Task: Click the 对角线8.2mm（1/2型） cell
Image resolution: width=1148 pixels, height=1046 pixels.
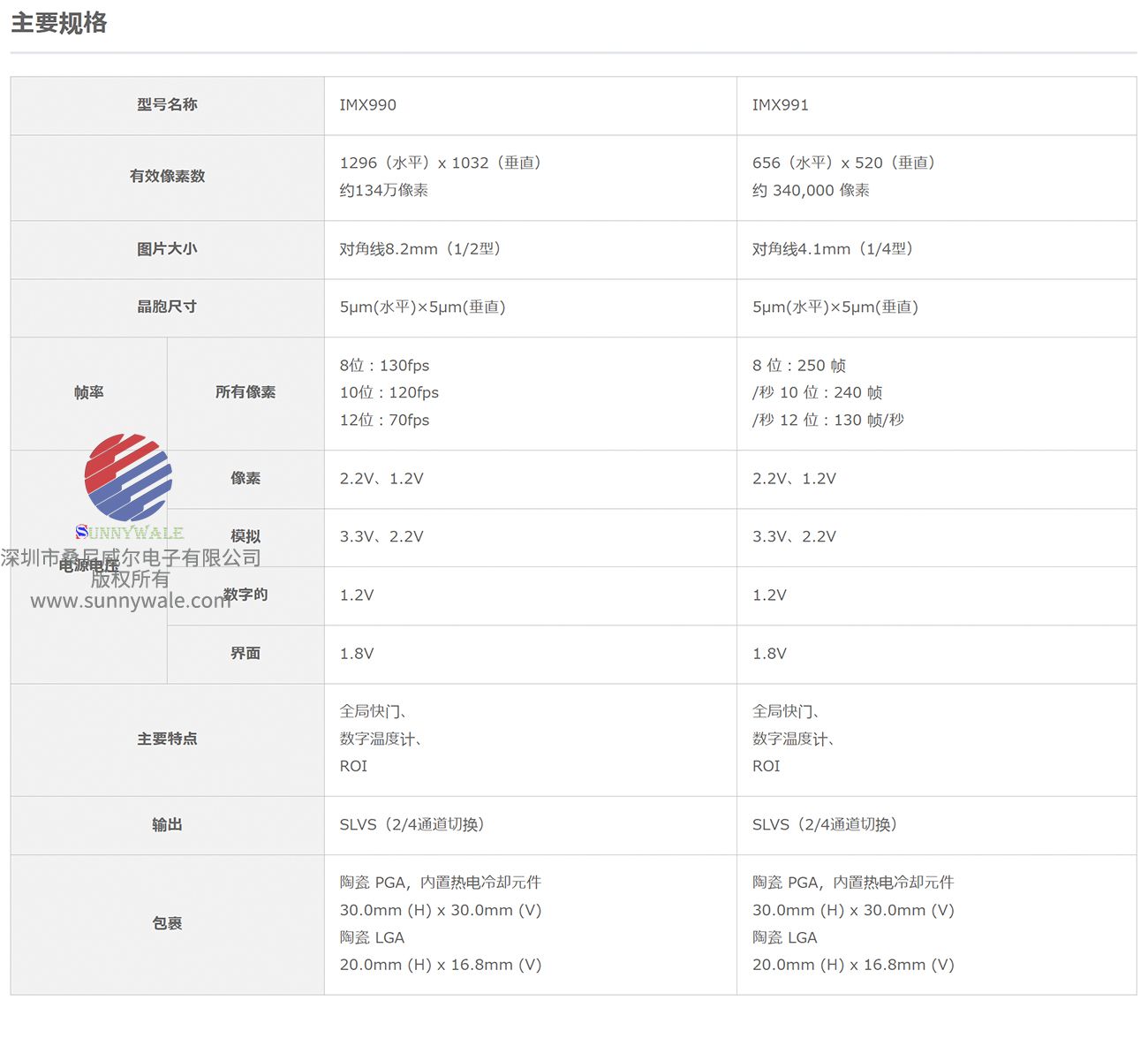Action: click(530, 249)
